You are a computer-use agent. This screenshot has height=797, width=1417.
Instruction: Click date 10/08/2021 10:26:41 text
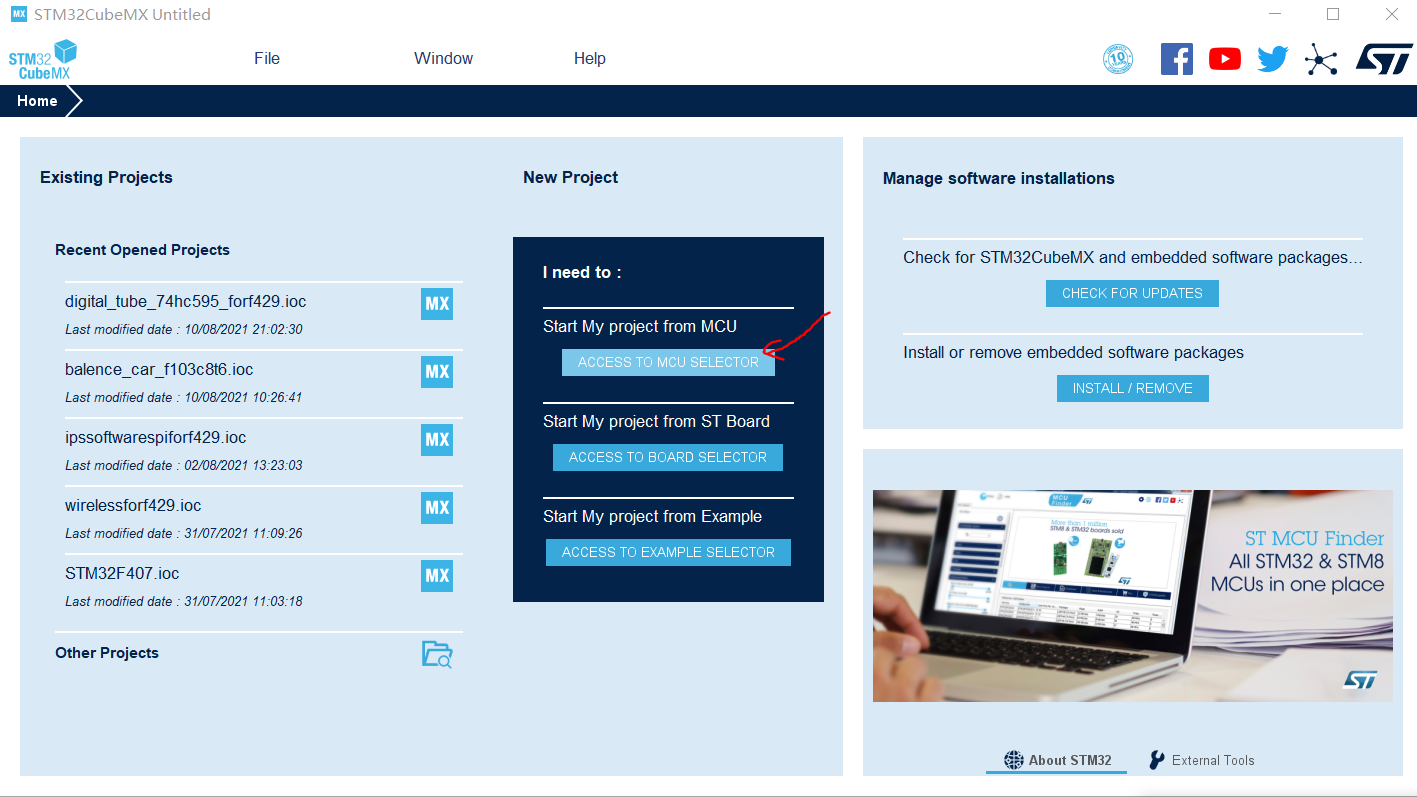point(243,397)
